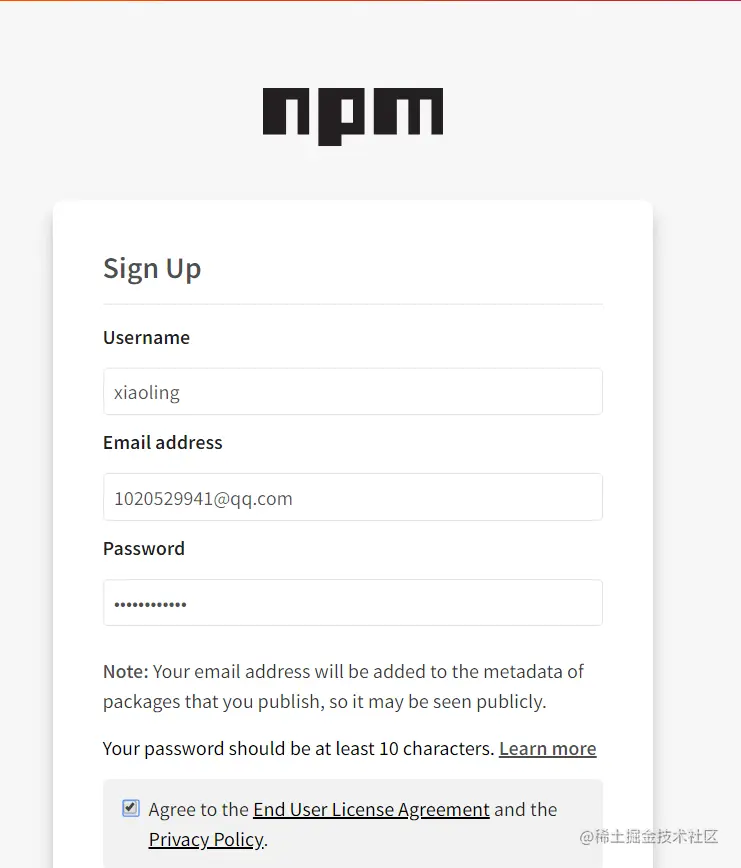Click the Username field label
Screen dimensions: 741x868
click(x=146, y=338)
